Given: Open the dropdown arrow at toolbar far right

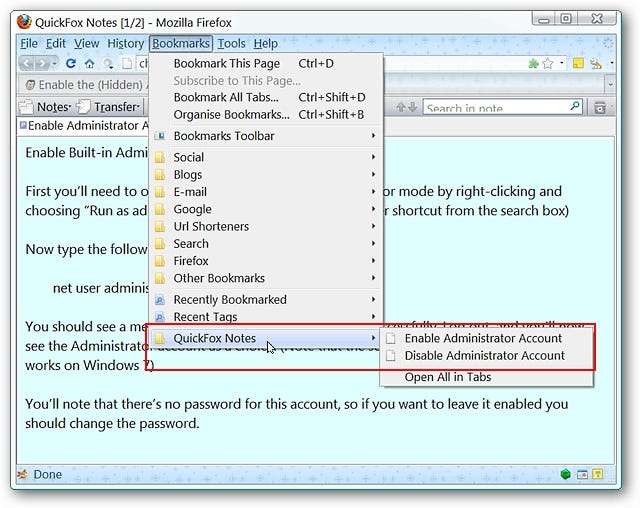Looking at the screenshot, I should (612, 63).
